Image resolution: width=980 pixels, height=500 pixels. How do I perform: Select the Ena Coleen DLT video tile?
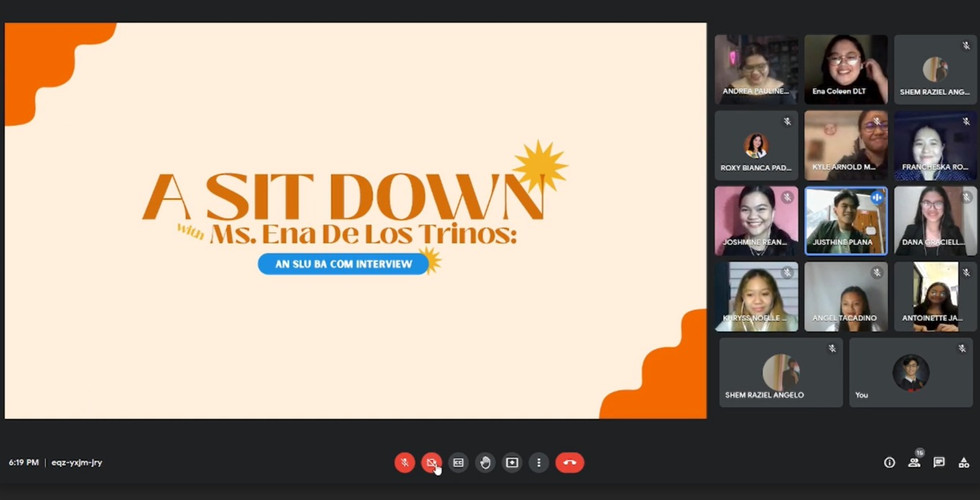pos(846,69)
